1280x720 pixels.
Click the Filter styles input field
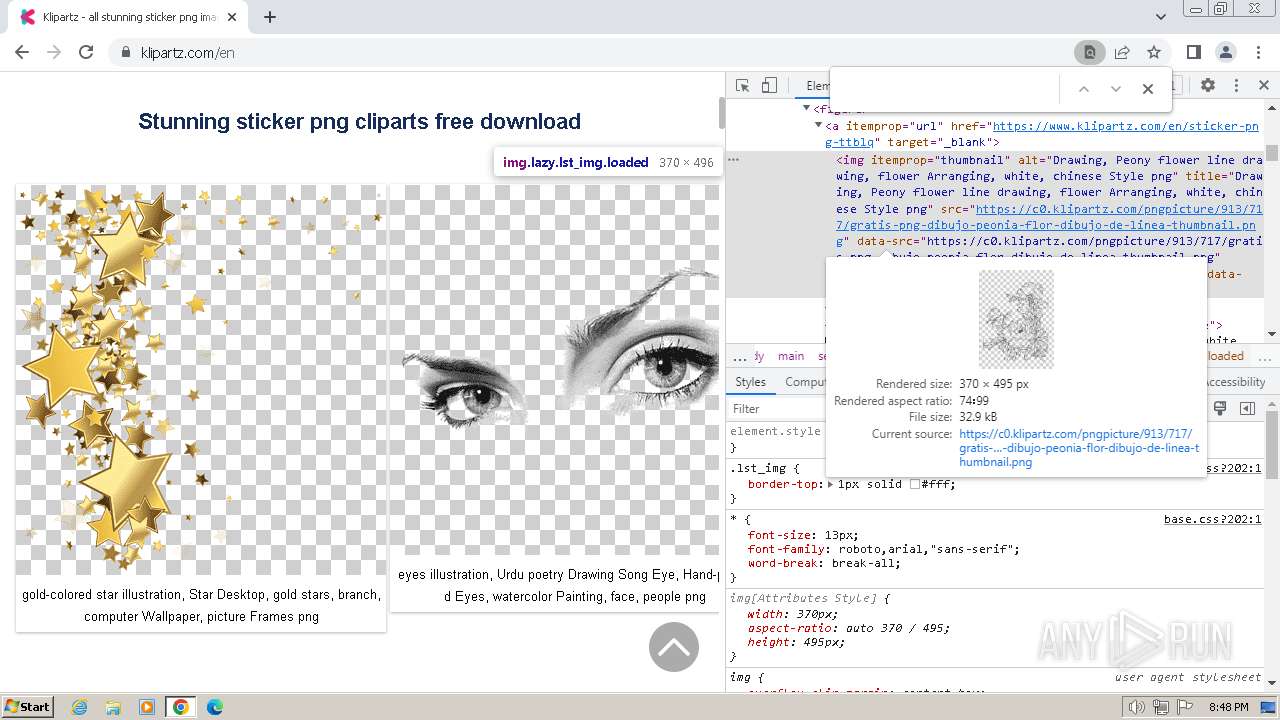point(778,408)
